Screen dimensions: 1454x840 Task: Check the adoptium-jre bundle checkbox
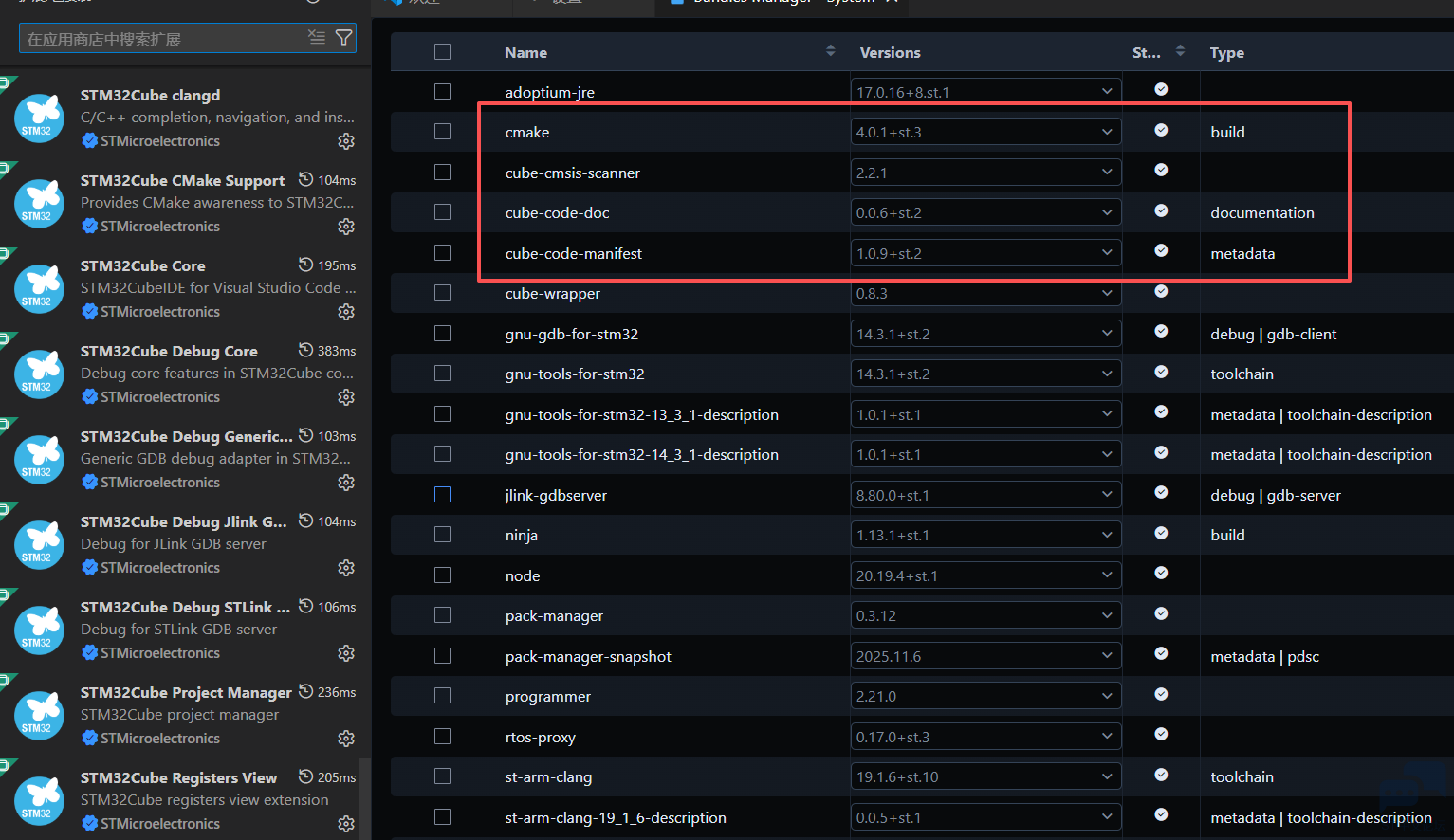click(x=442, y=92)
